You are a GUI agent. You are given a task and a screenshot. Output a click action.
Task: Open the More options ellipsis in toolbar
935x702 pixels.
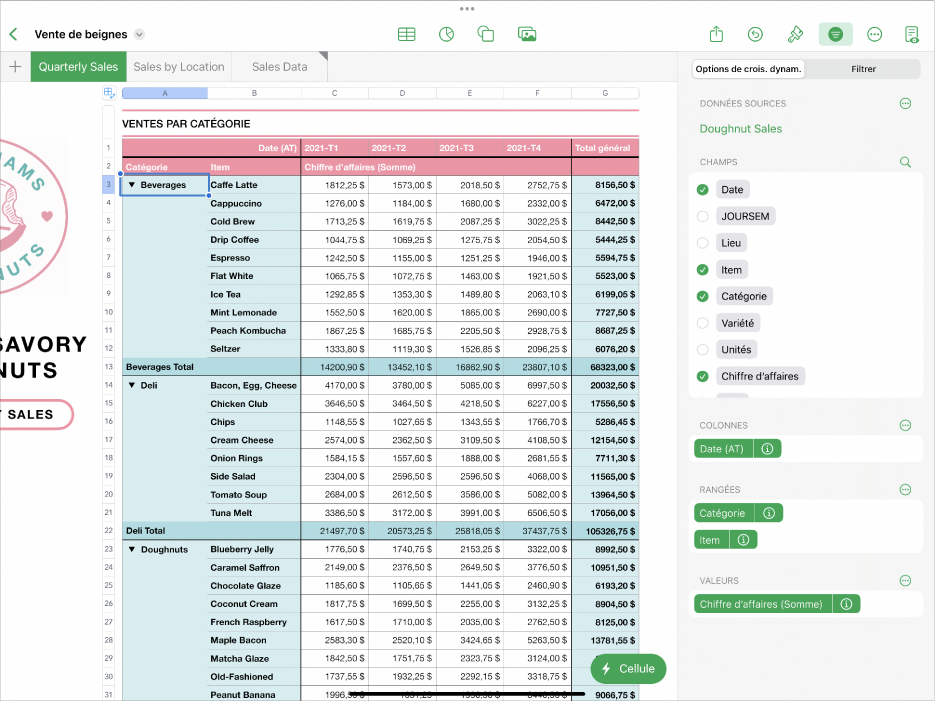click(874, 35)
